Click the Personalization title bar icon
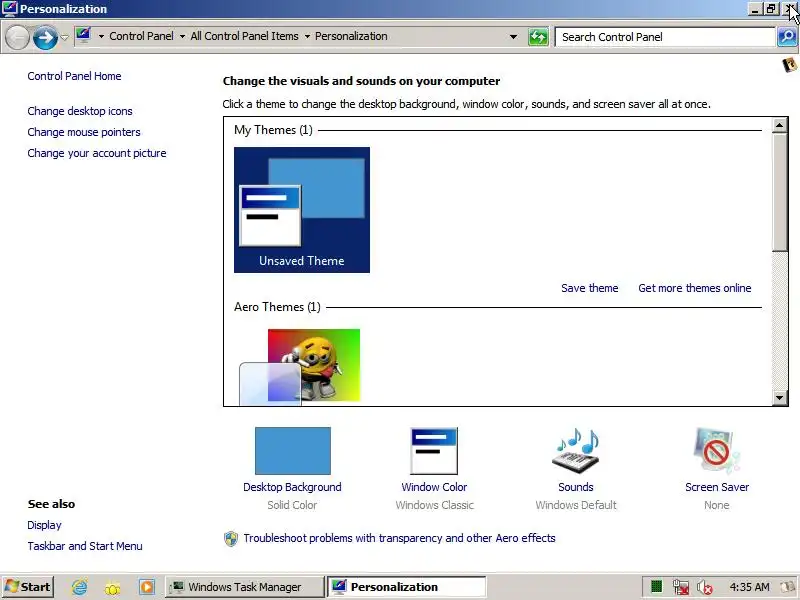 coord(9,9)
